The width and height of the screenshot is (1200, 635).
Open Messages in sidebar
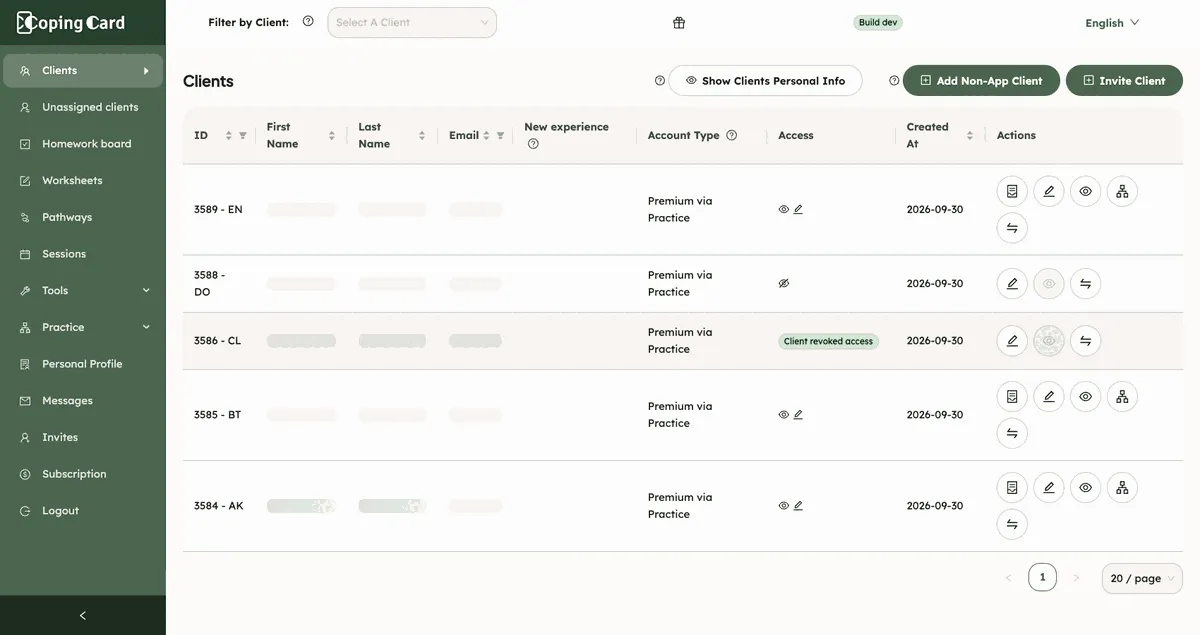point(83,401)
